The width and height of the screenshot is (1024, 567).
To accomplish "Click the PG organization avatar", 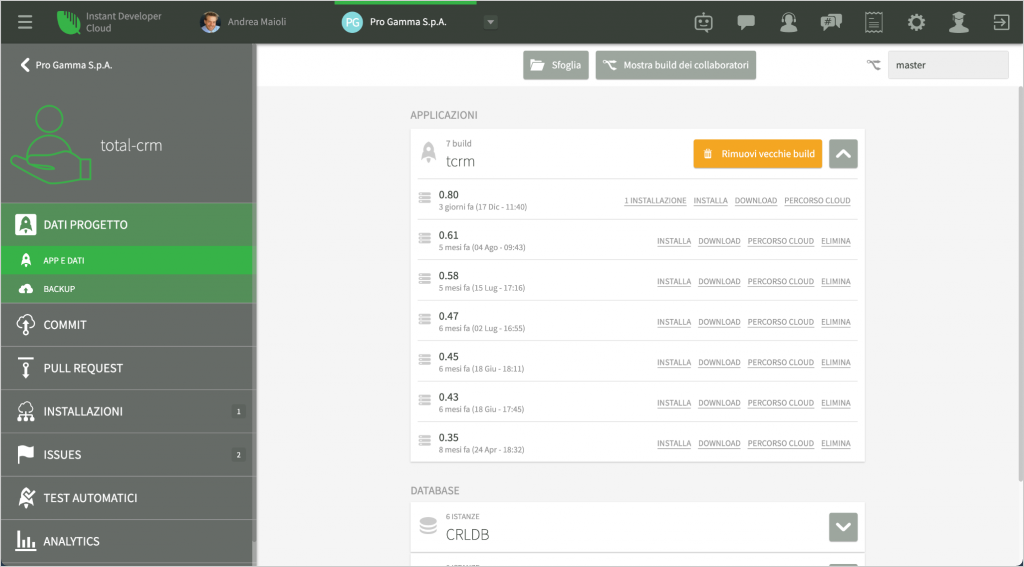I will pyautogui.click(x=352, y=22).
